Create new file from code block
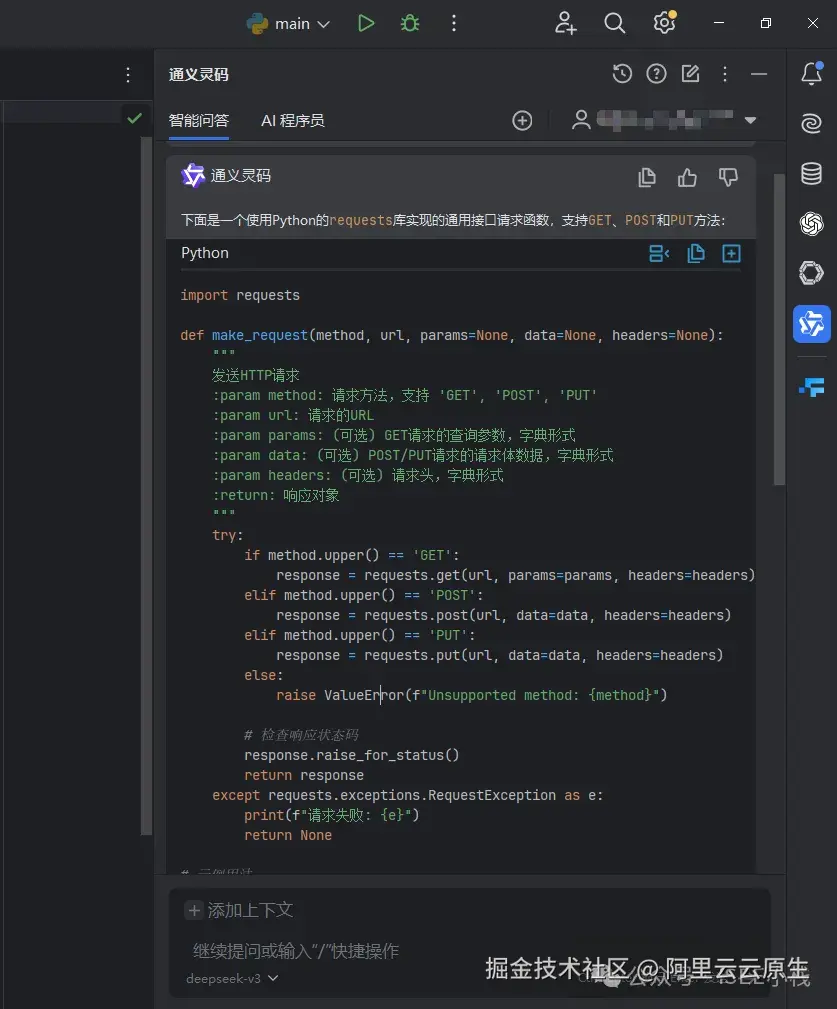837x1009 pixels. coord(731,254)
